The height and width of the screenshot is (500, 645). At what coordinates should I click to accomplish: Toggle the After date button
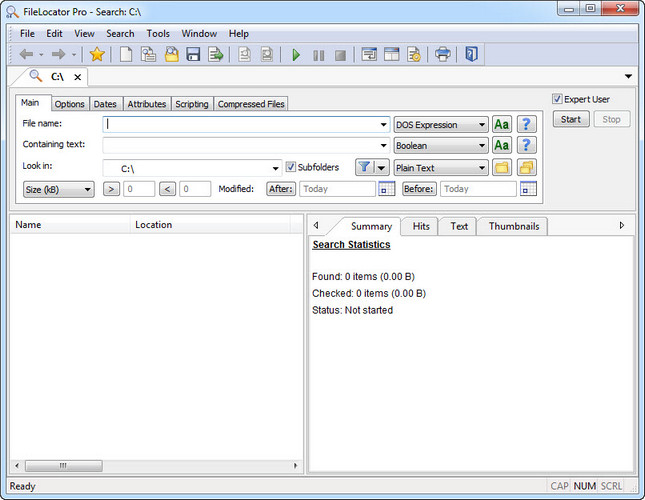[x=280, y=189]
